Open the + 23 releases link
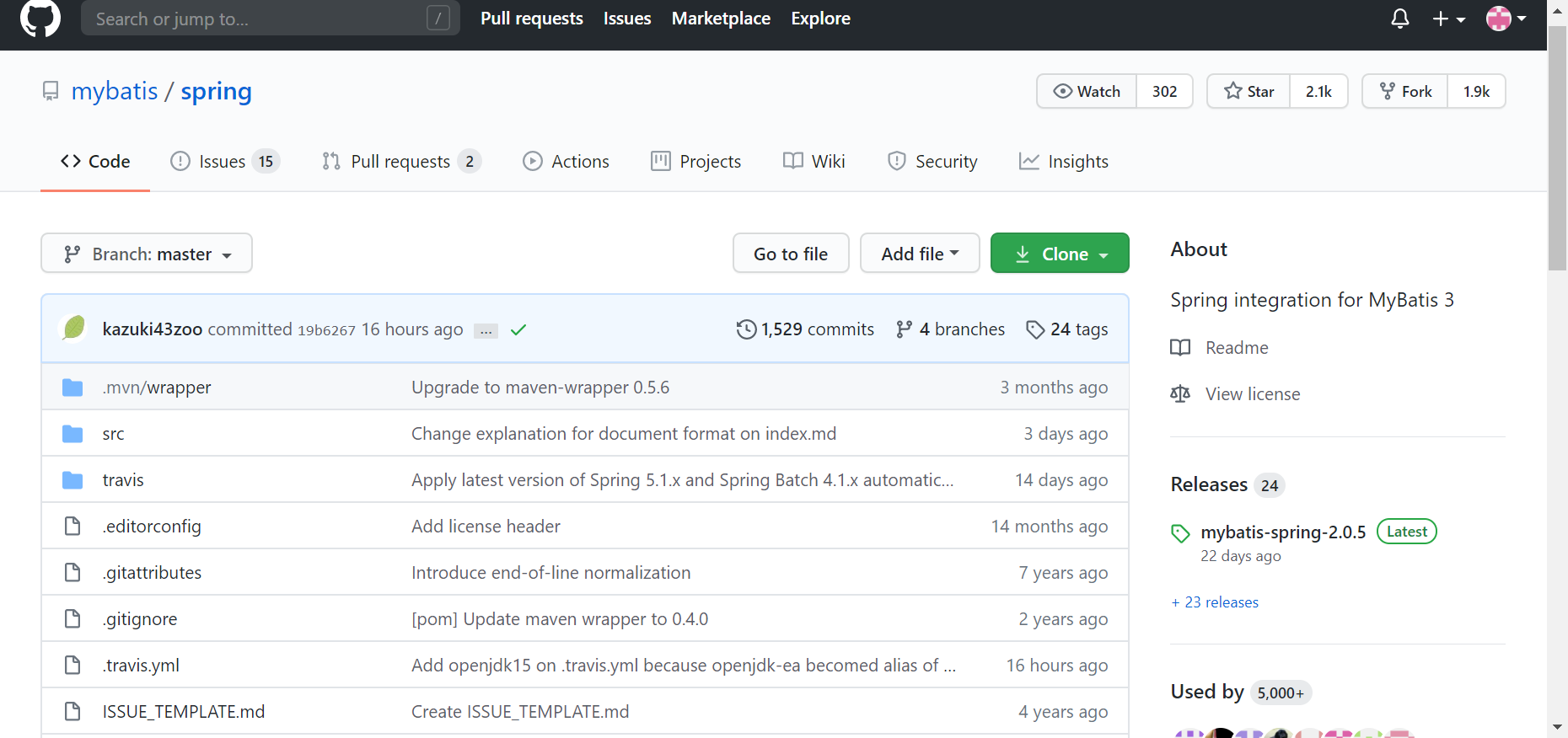Screen dimensions: 1568x738 1215,602
